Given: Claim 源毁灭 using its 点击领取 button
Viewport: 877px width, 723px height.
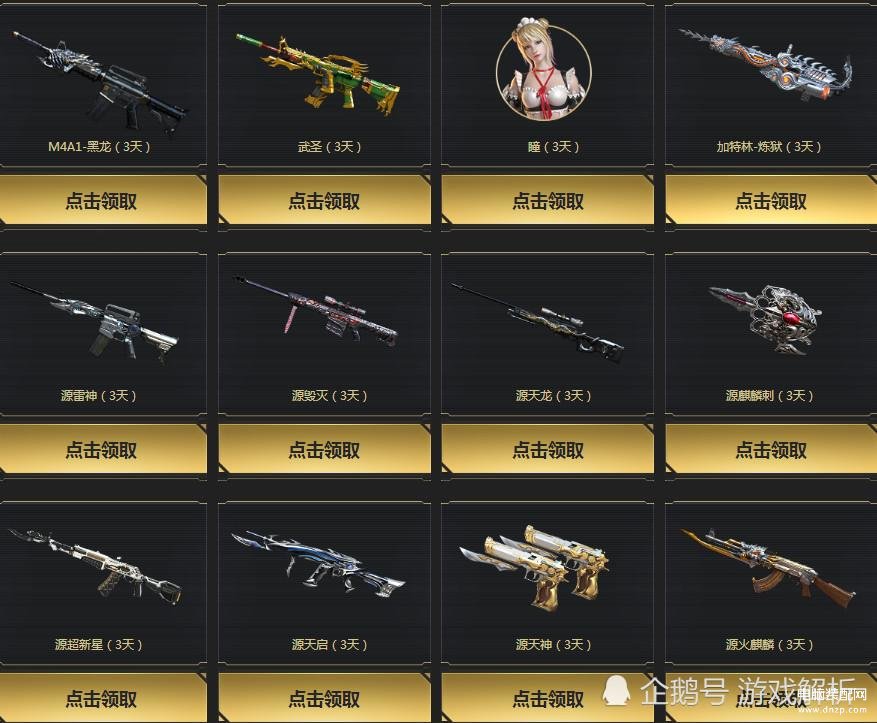Looking at the screenshot, I should [324, 449].
